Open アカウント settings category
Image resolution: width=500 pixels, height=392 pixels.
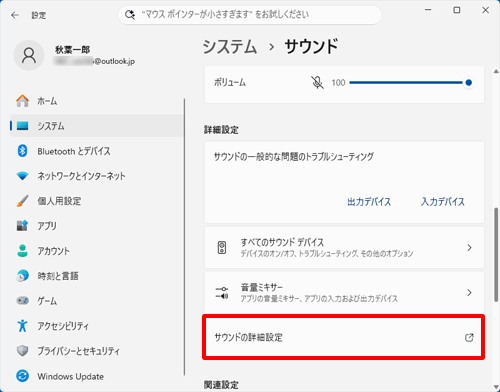tap(97, 251)
